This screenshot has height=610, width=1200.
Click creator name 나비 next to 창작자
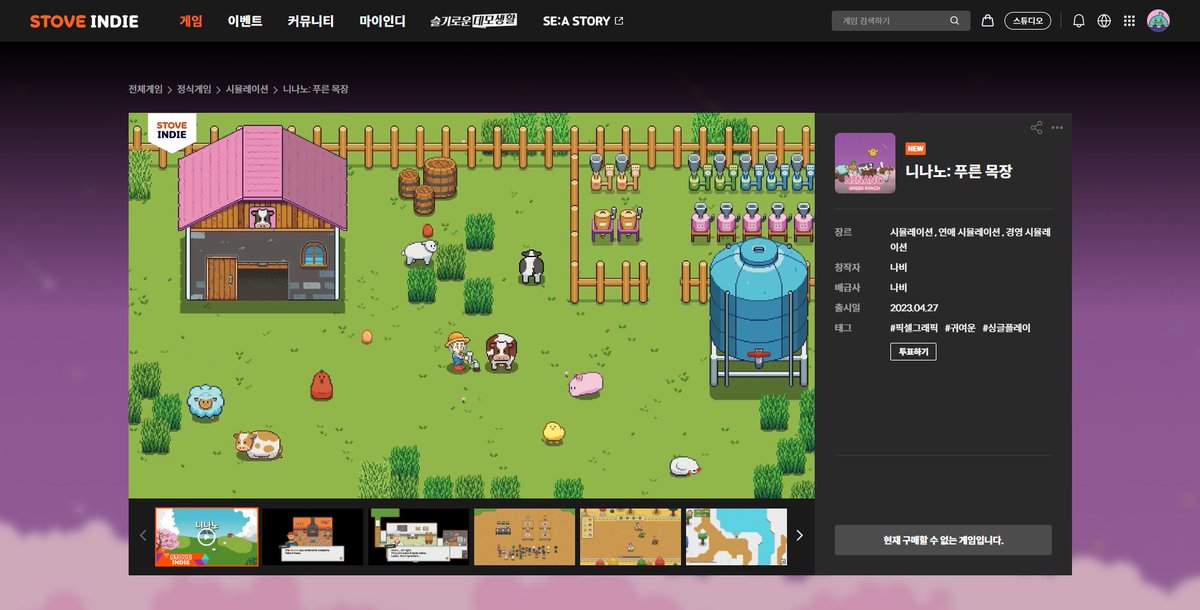point(899,267)
